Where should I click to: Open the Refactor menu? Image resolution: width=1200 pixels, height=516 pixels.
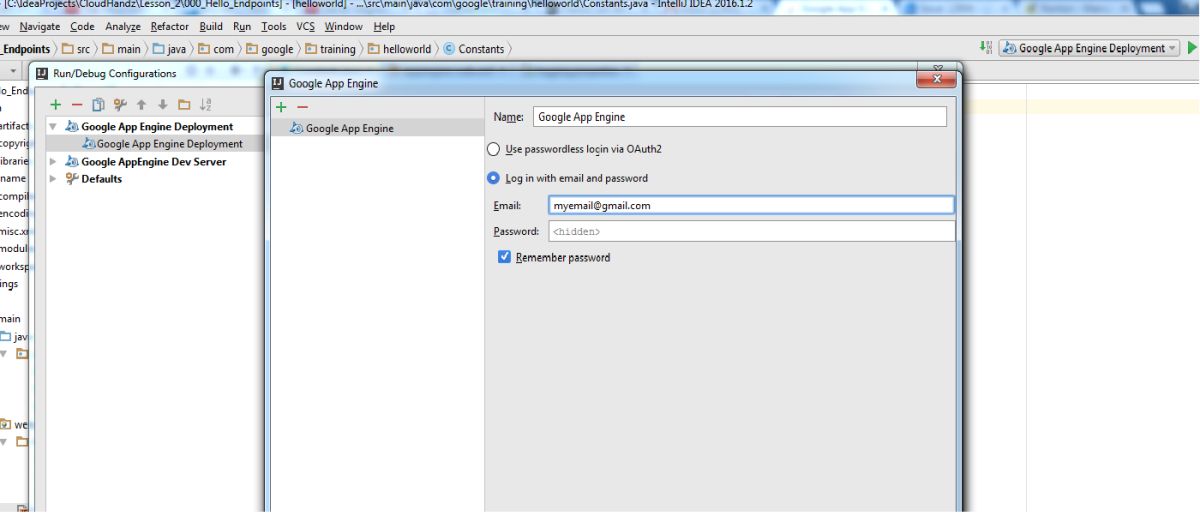pyautogui.click(x=170, y=27)
